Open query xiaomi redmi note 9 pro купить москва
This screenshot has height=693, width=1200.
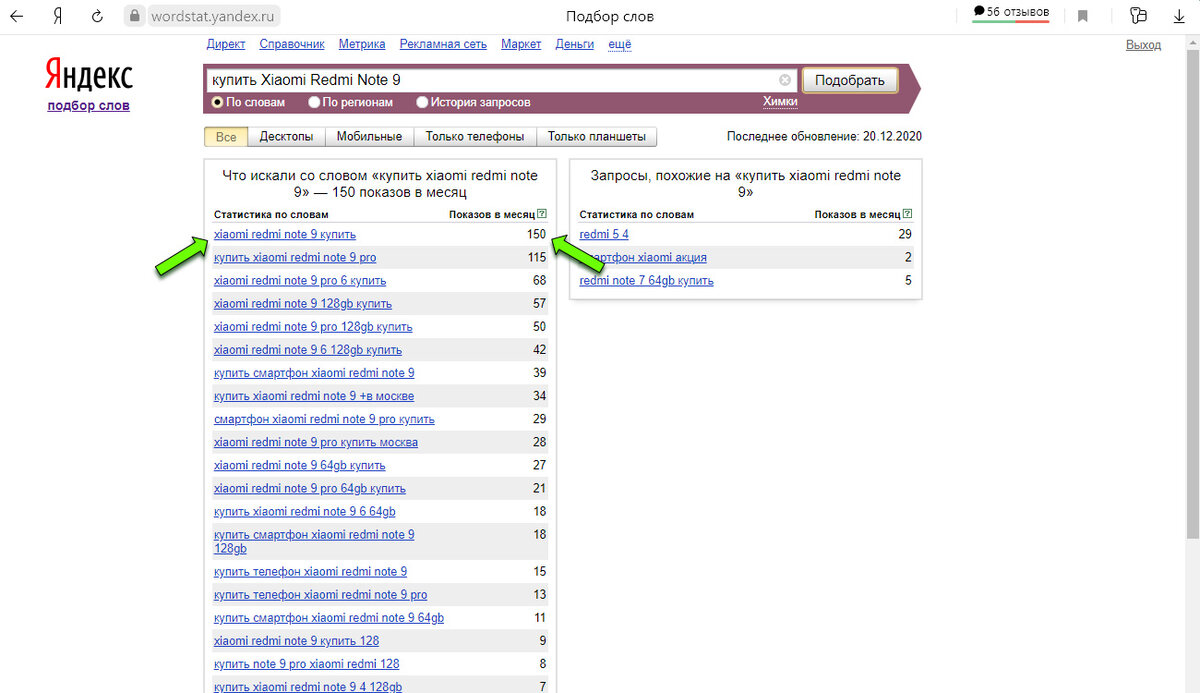click(316, 442)
